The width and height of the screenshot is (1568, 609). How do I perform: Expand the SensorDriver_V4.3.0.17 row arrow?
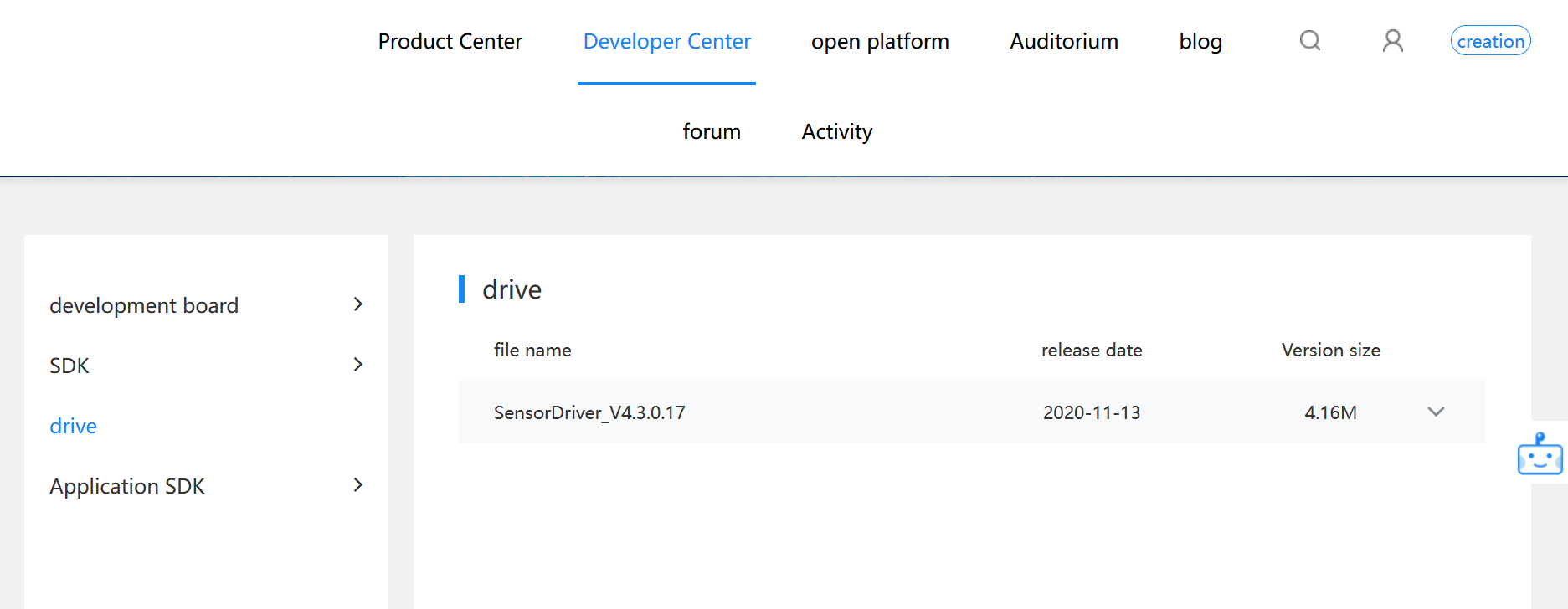click(x=1437, y=412)
